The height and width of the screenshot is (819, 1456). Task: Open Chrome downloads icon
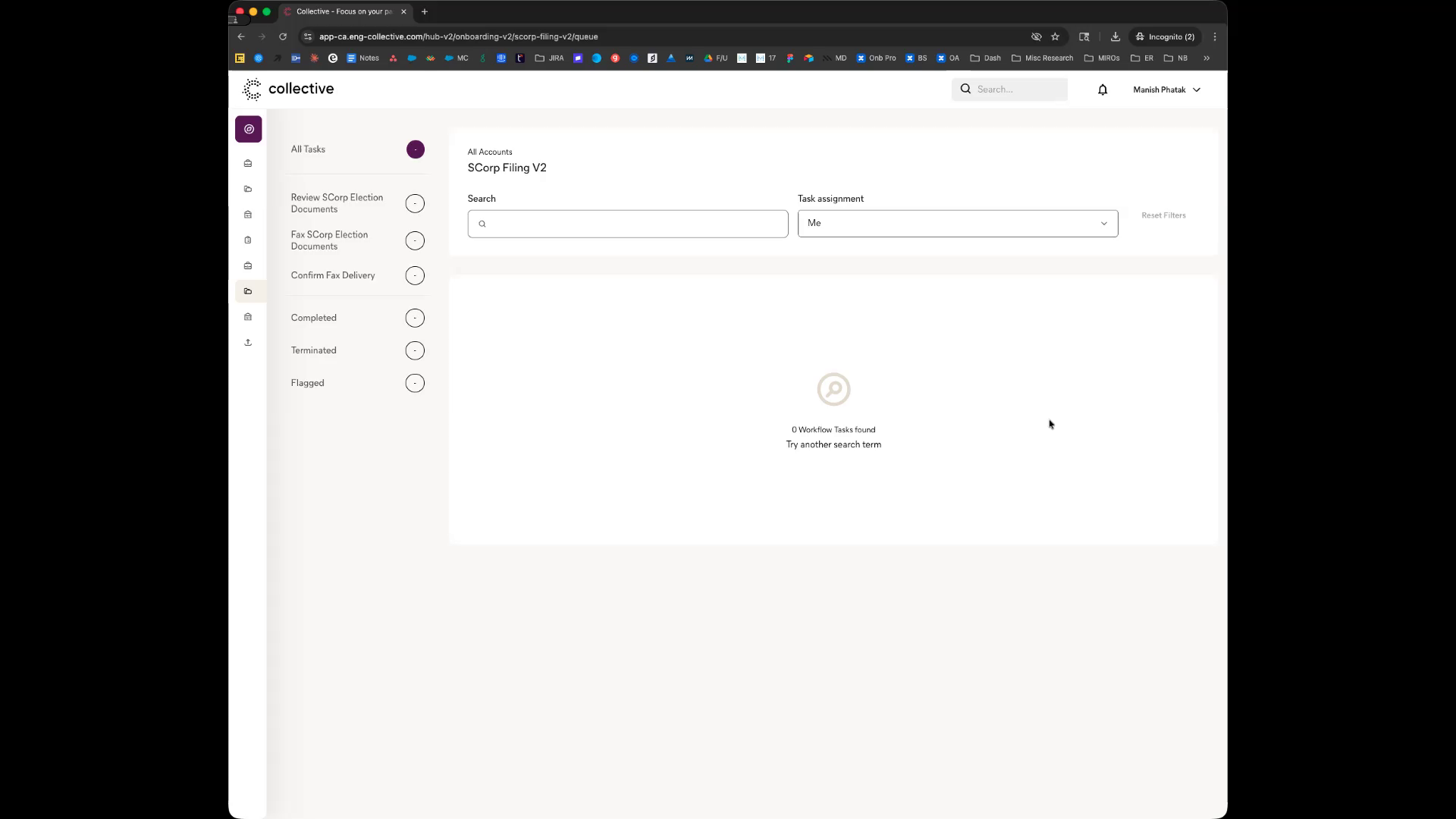coord(1115,36)
